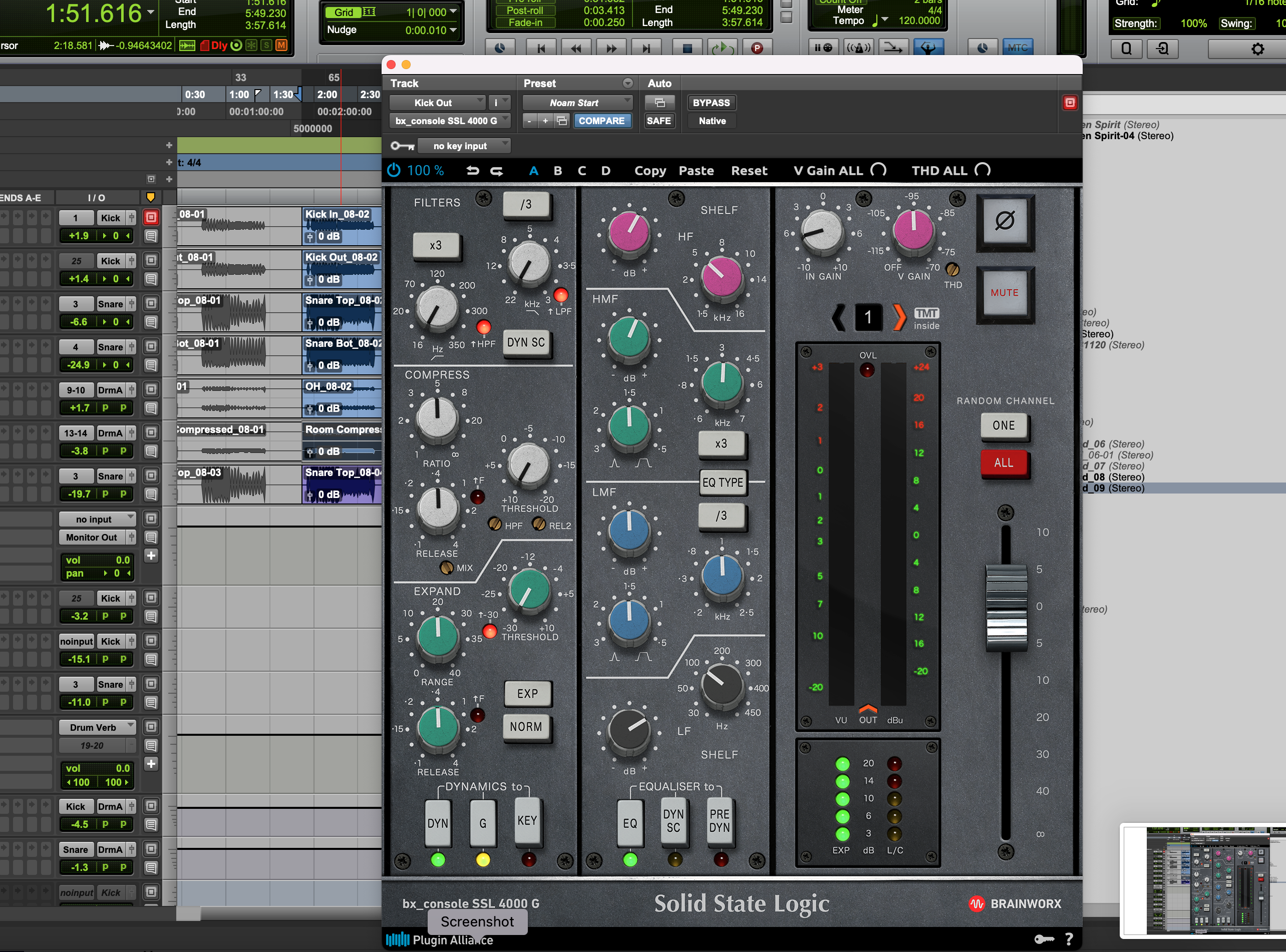Invert polarity with the phase Ø button
1286x952 pixels.
1005,221
